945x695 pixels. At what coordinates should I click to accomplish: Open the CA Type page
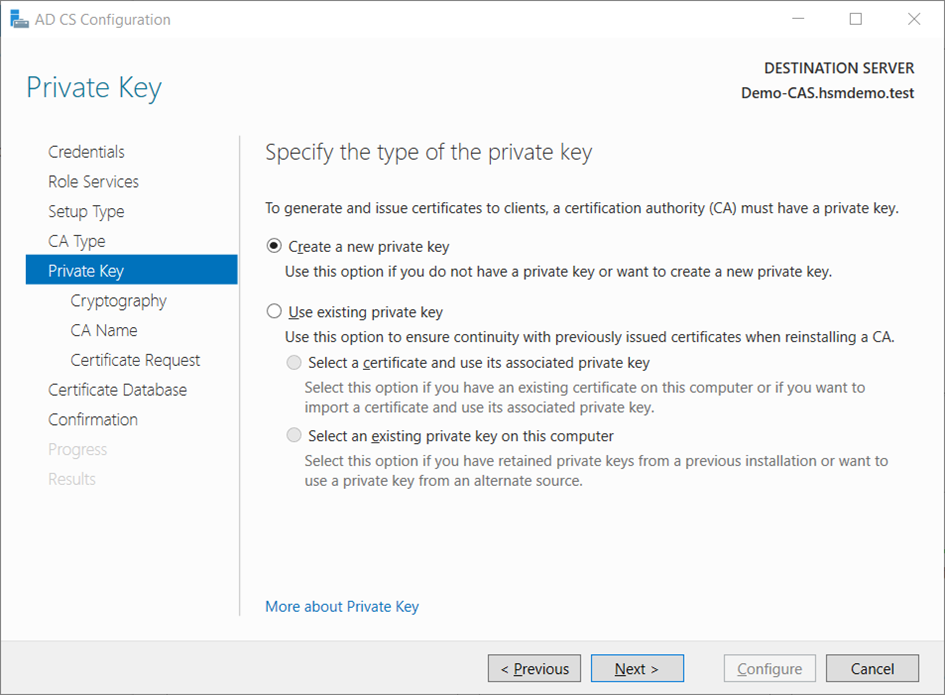pyautogui.click(x=76, y=241)
